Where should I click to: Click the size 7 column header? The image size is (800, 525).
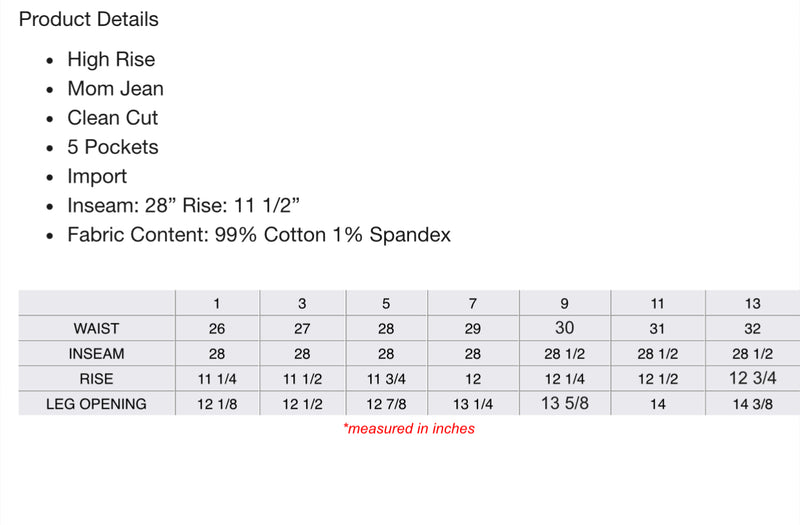click(x=473, y=304)
